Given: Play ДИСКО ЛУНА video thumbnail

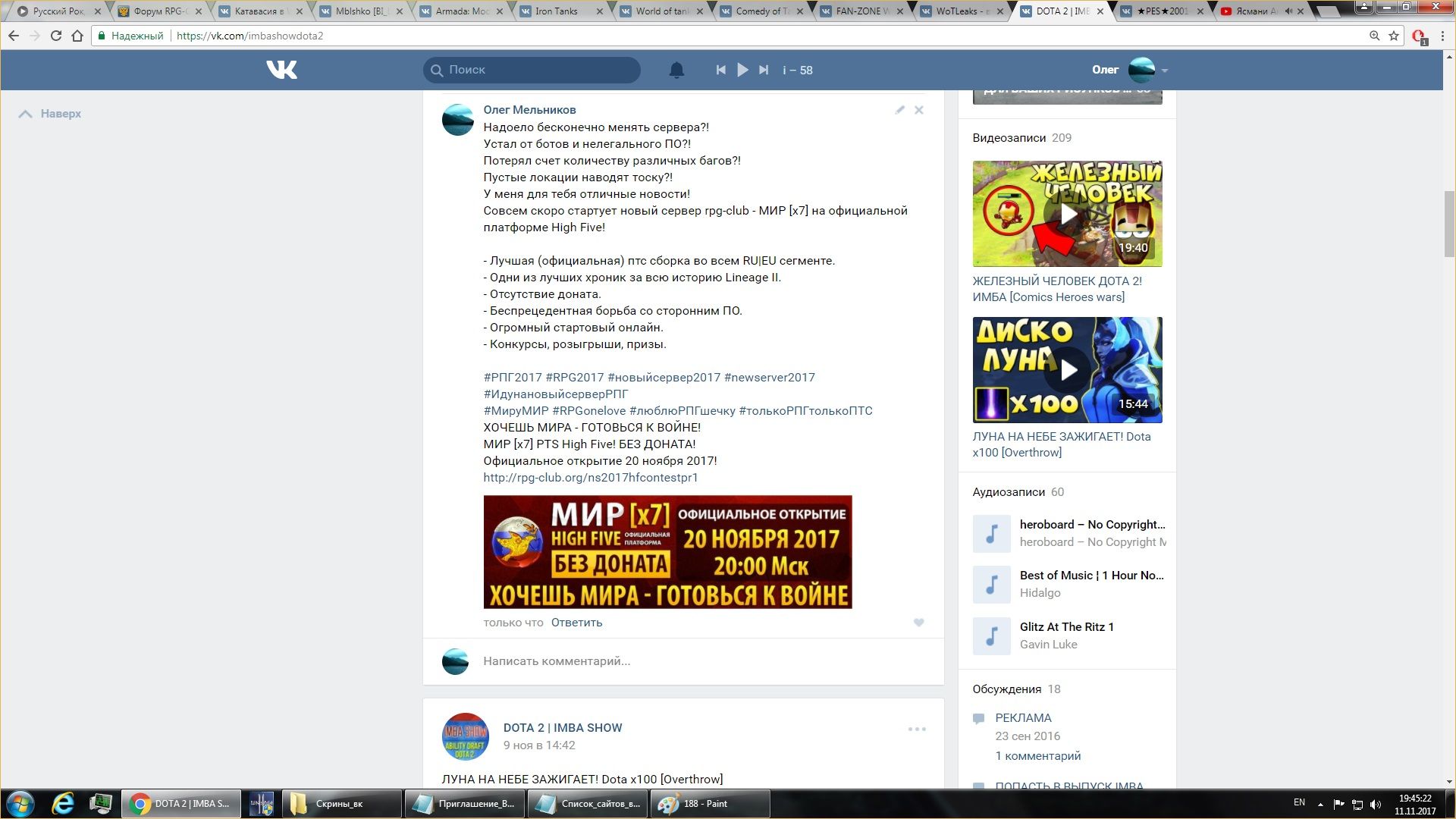Looking at the screenshot, I should [1067, 370].
